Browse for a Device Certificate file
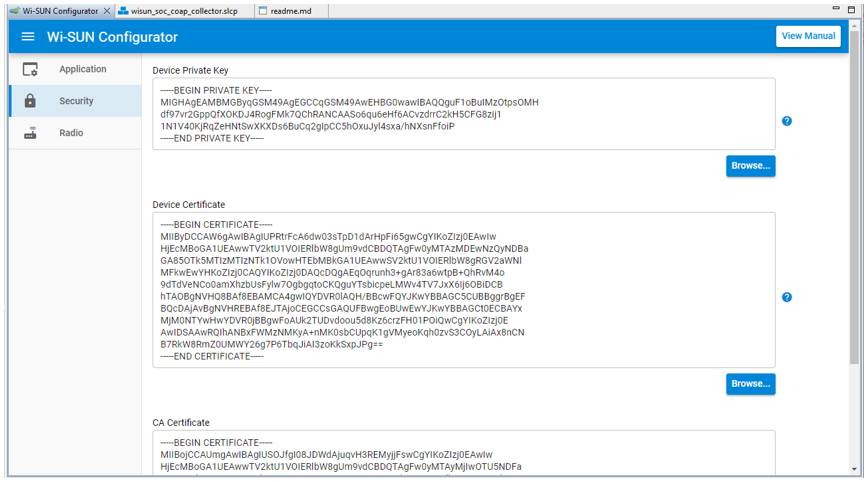 [750, 384]
